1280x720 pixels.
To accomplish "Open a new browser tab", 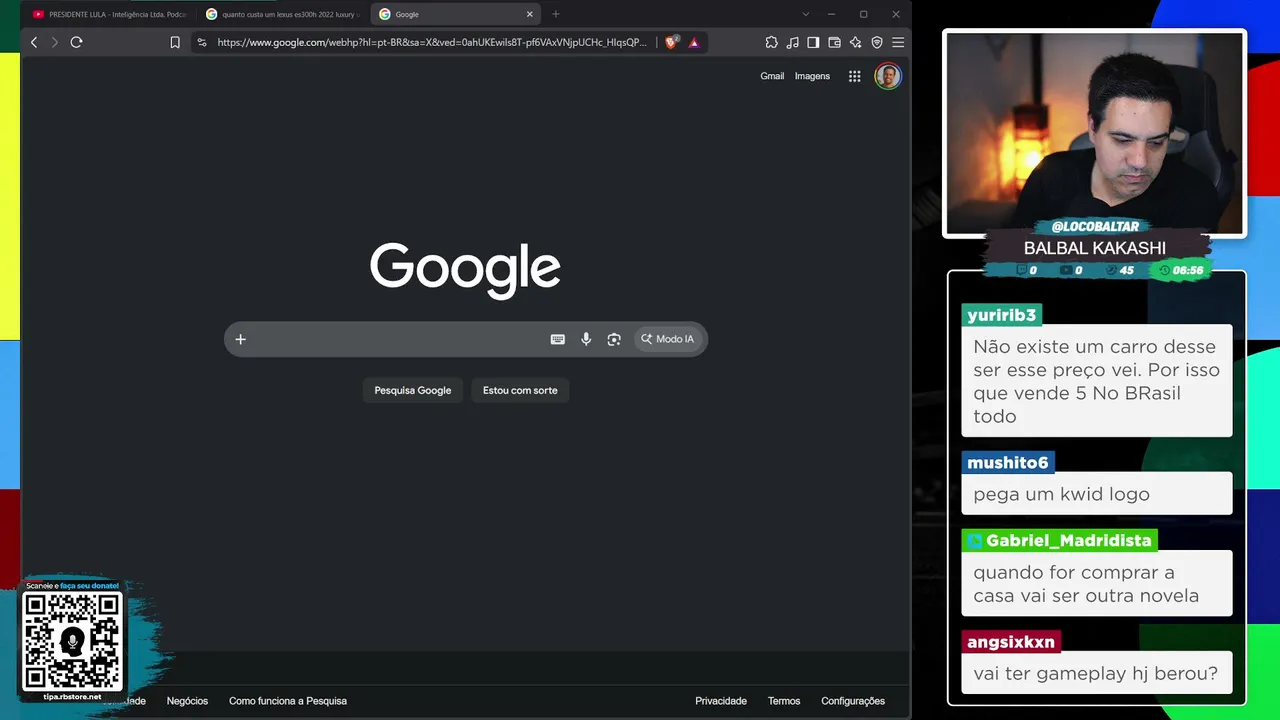I will pos(556,14).
